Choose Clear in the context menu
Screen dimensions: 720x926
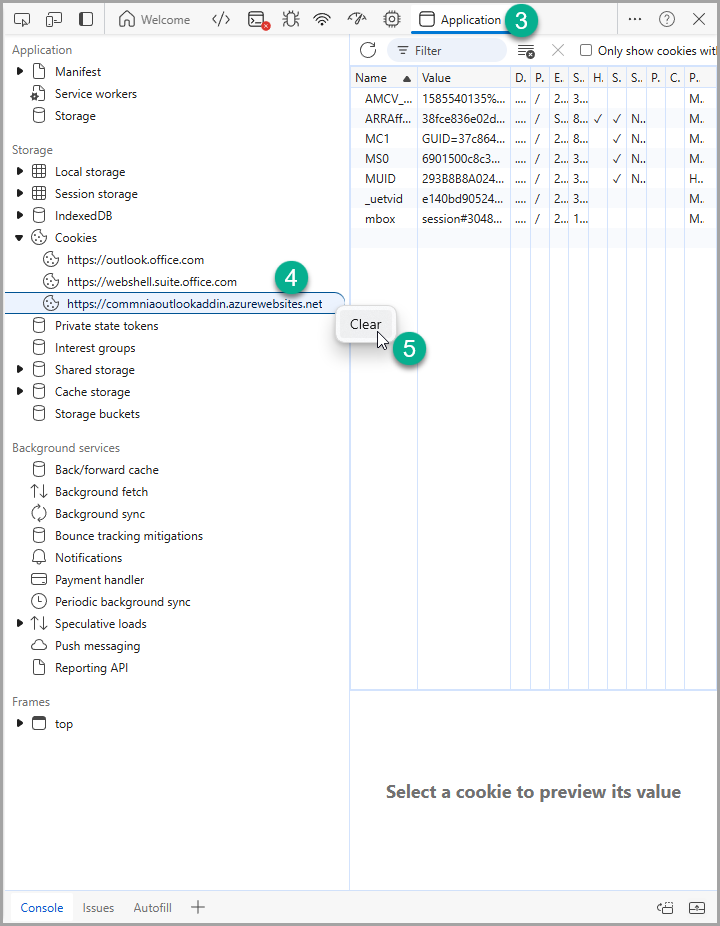(x=366, y=324)
